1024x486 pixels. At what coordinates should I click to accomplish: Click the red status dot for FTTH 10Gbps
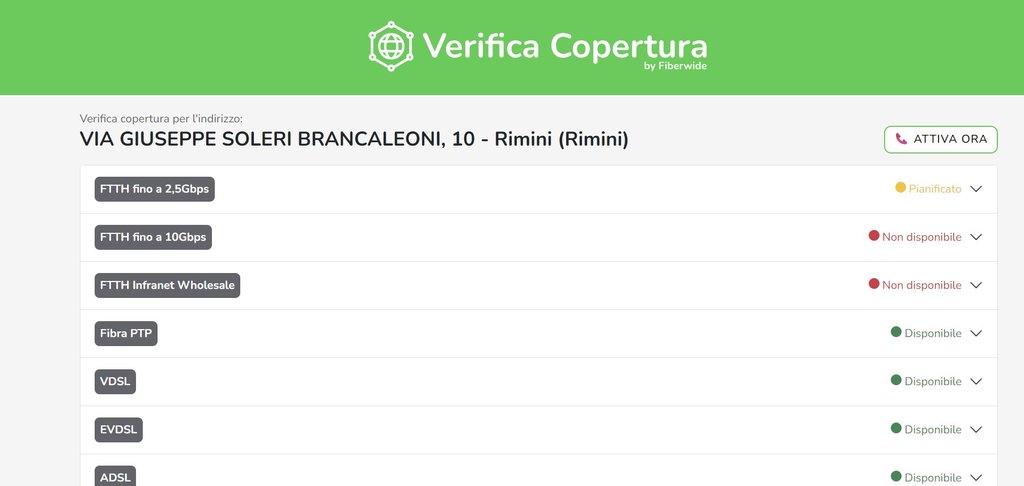point(874,236)
